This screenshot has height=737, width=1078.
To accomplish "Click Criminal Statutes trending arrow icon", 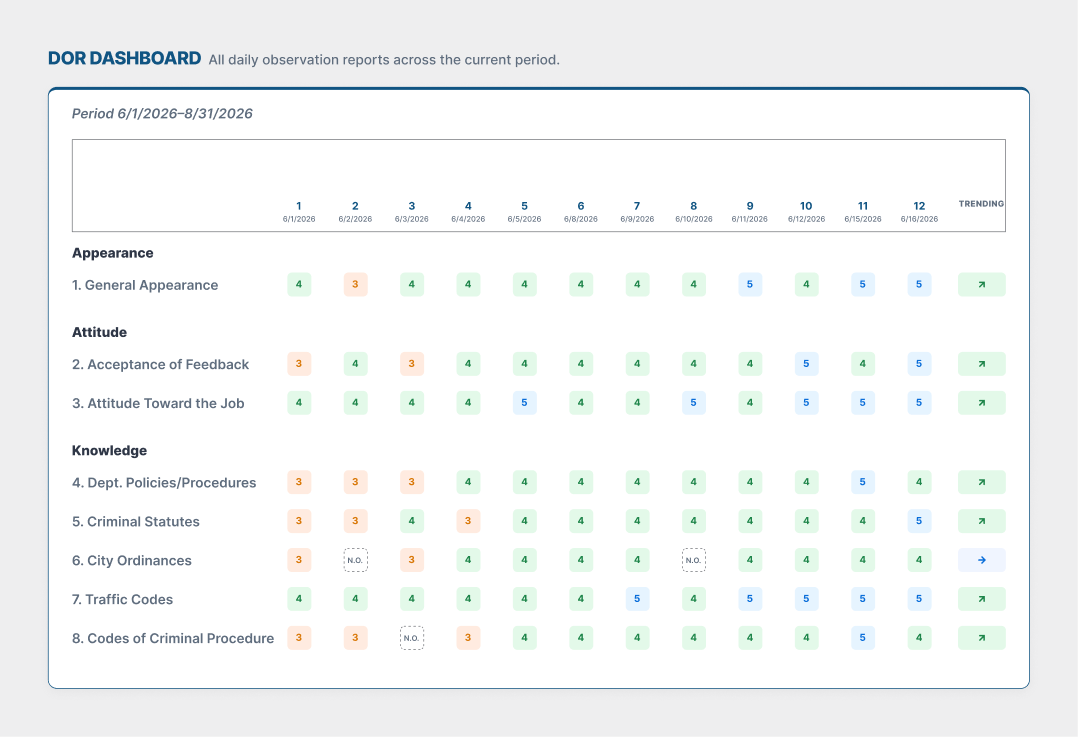I will (x=981, y=521).
